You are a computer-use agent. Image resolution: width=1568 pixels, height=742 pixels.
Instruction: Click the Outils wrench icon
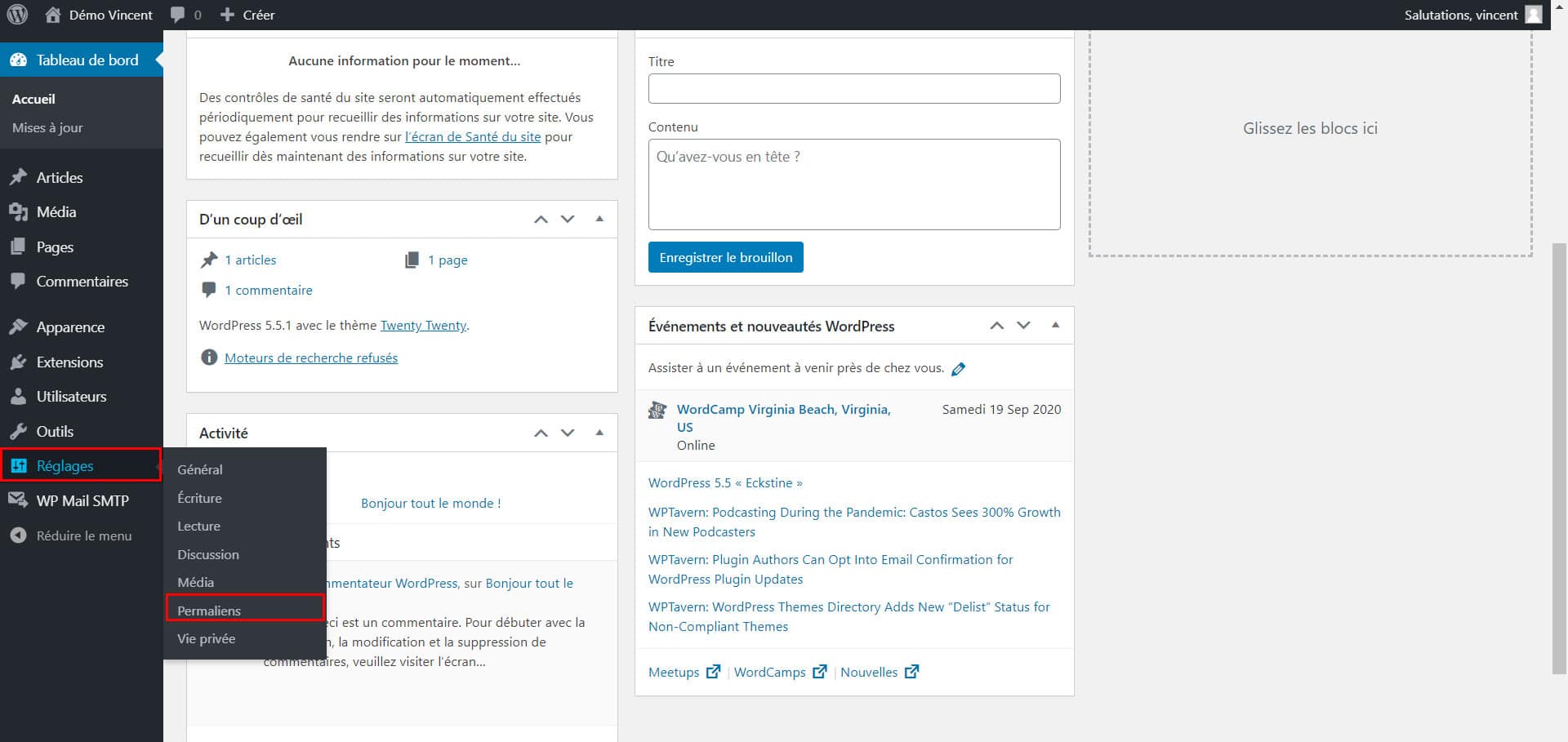pos(18,432)
